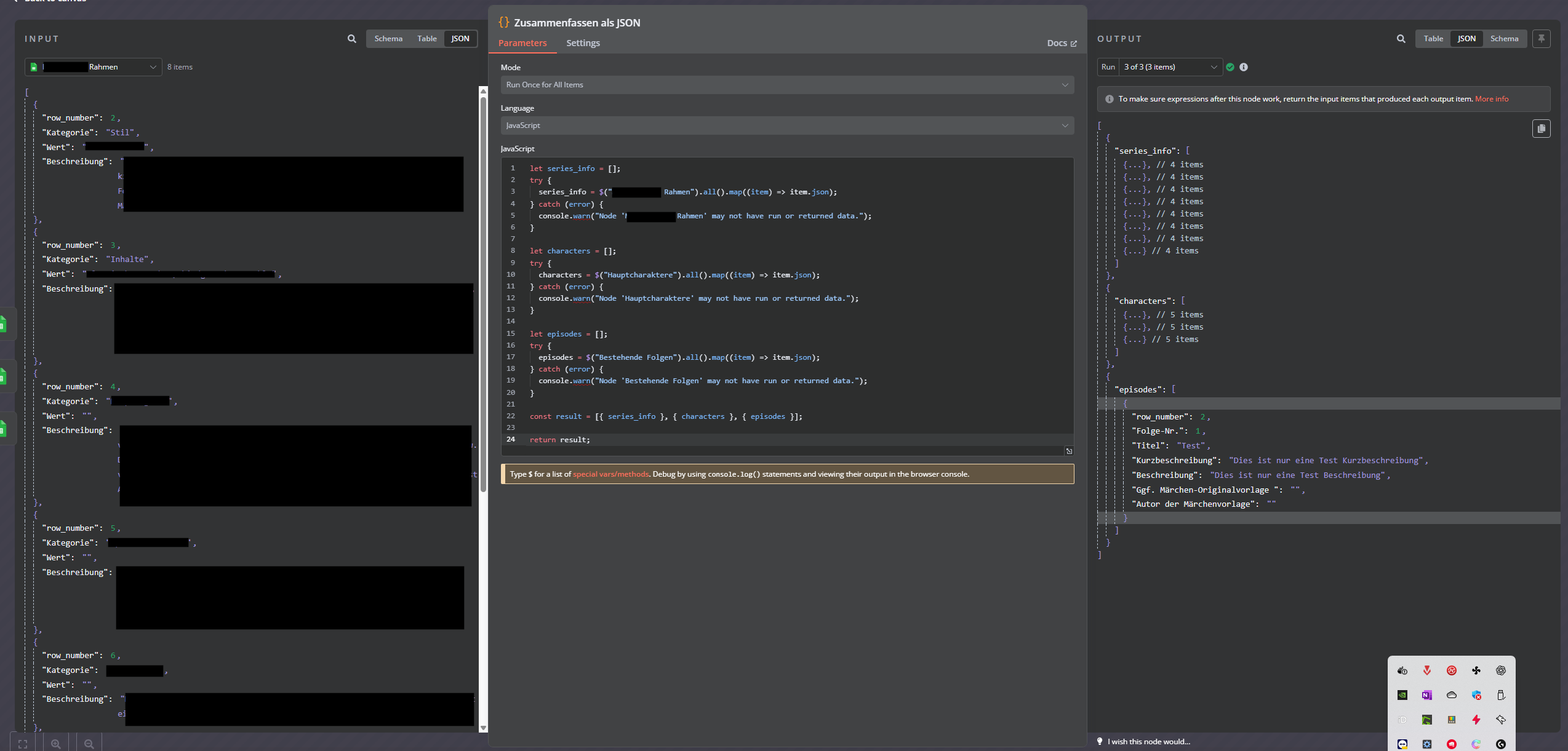Pin the output data with pin icon
Image resolution: width=1568 pixels, height=751 pixels.
1541,39
